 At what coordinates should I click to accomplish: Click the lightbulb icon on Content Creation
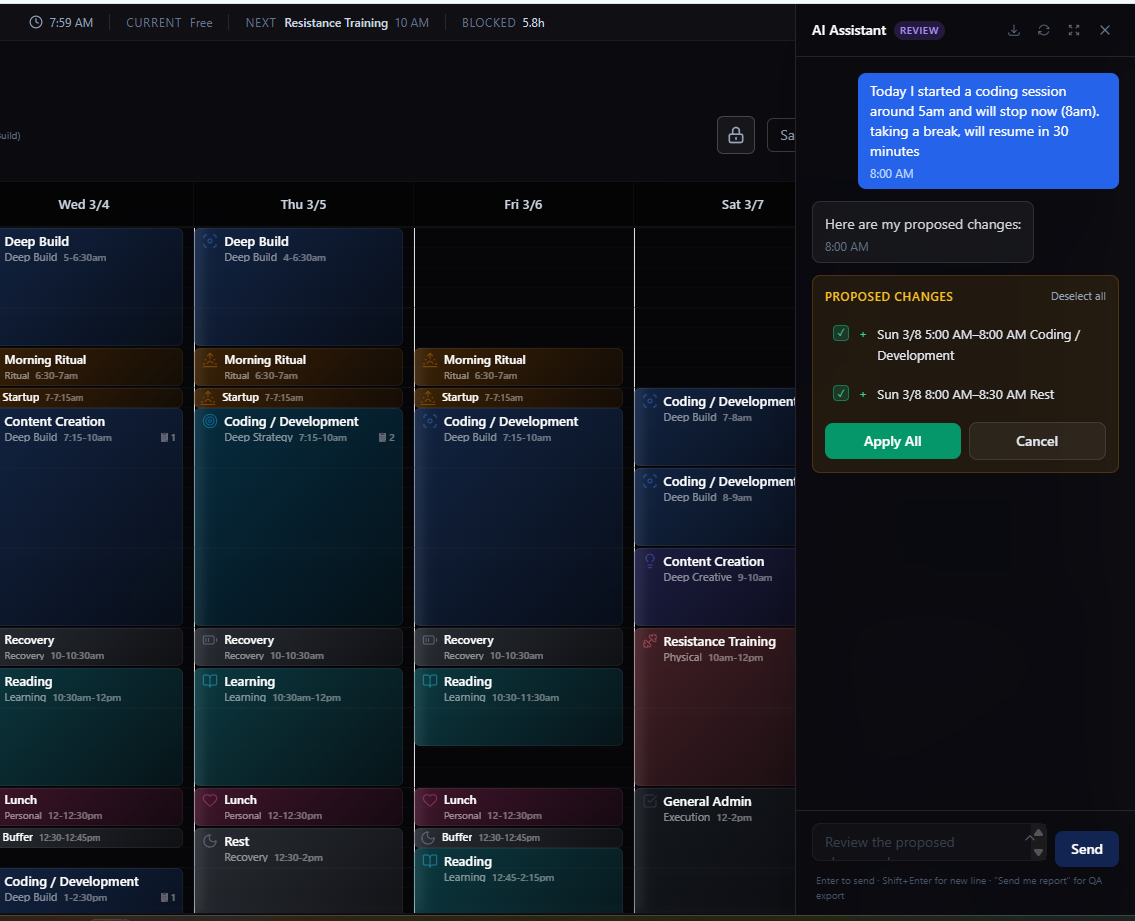[650, 561]
